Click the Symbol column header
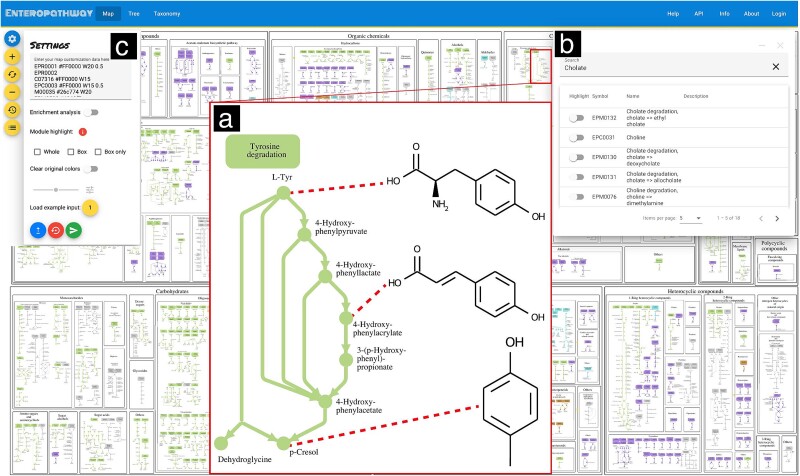 pos(600,96)
